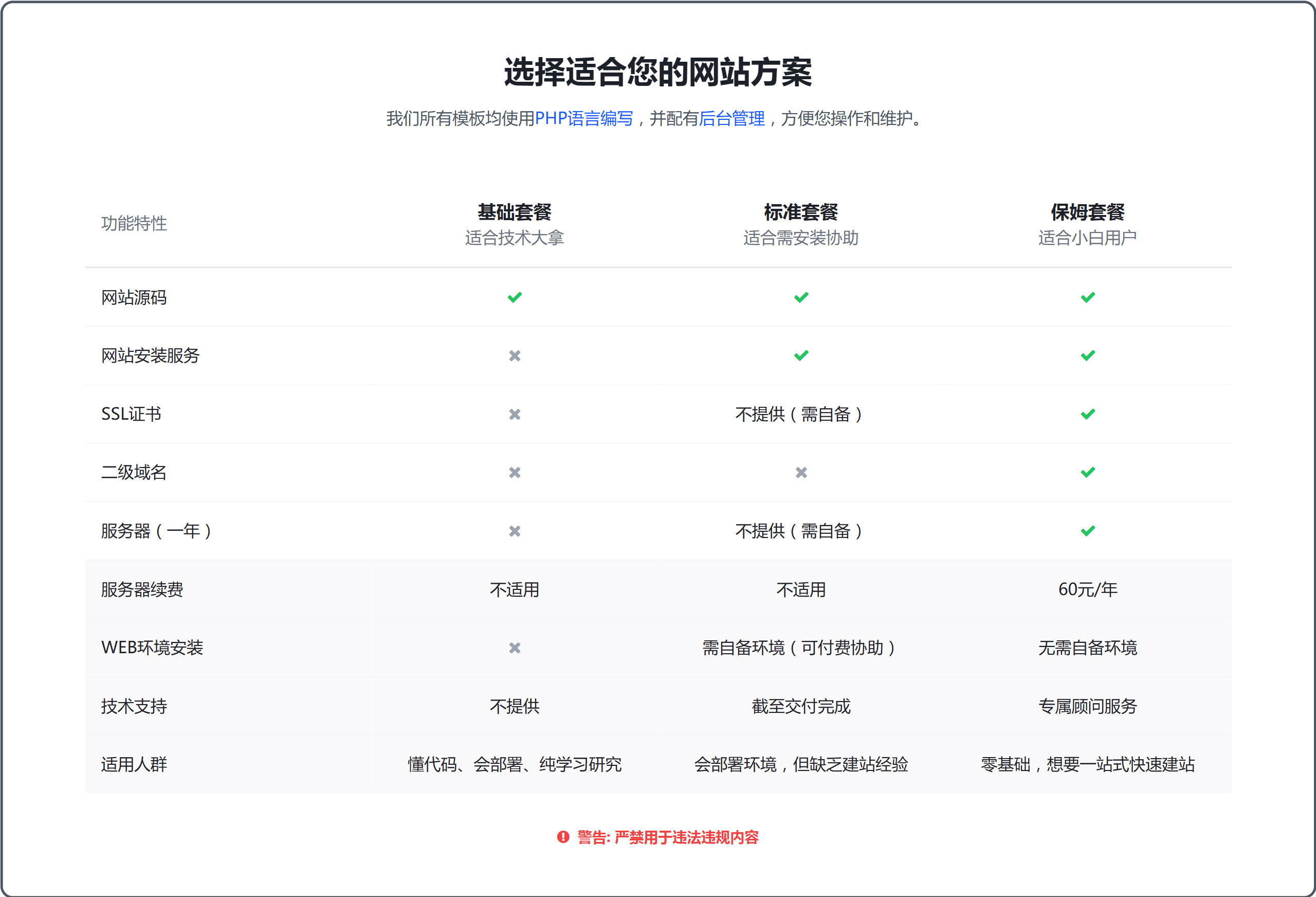Click the 适合需安装协助 subtitle

(x=801, y=238)
